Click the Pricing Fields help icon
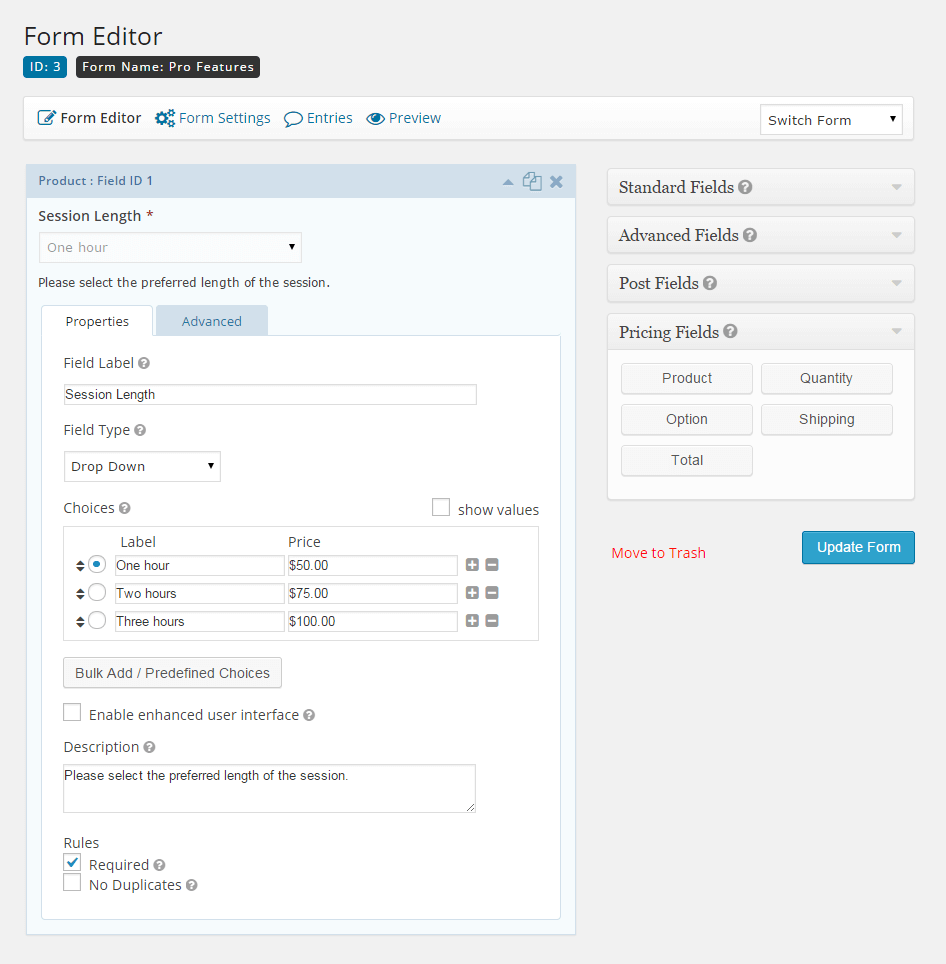Screen dimensions: 946x964 730,331
